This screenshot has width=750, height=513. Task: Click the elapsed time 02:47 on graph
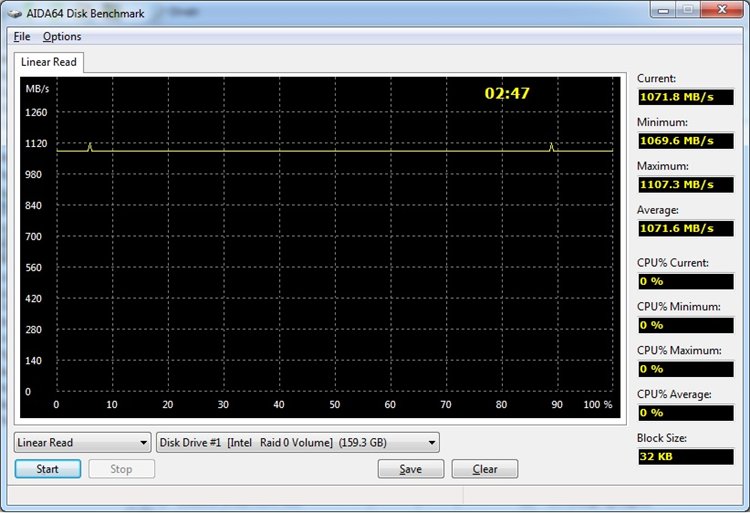coord(507,93)
